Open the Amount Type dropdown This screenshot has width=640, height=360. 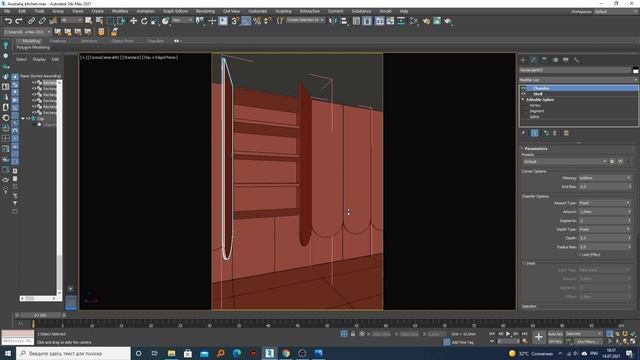(x=605, y=203)
